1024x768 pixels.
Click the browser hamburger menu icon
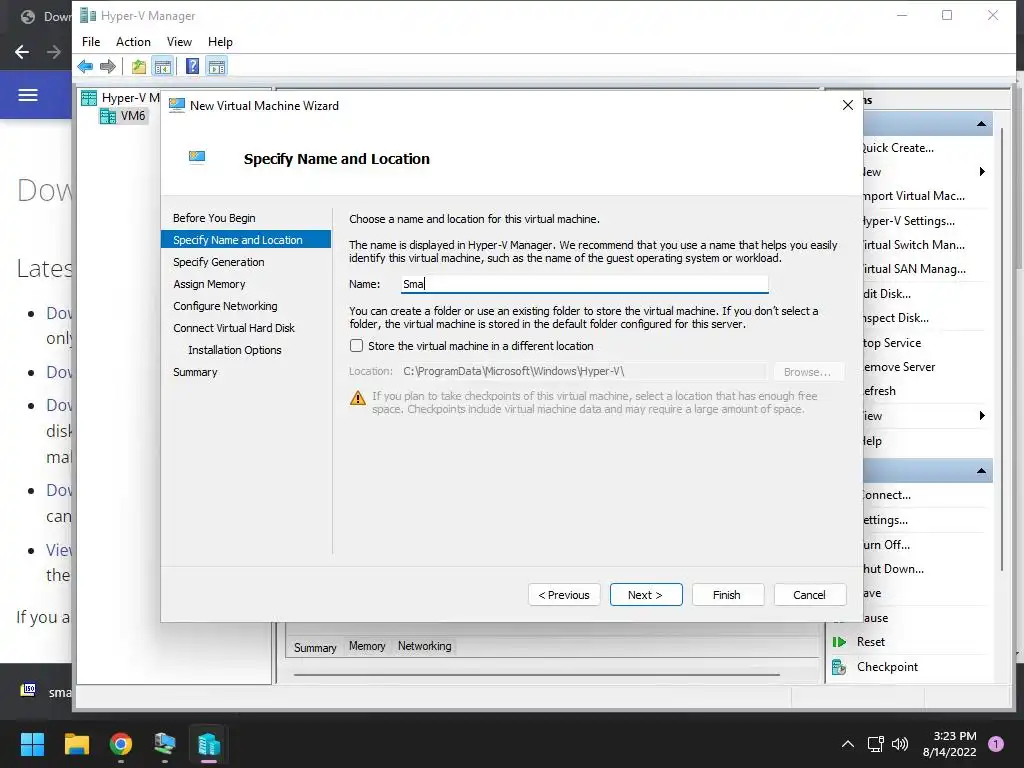[27, 95]
